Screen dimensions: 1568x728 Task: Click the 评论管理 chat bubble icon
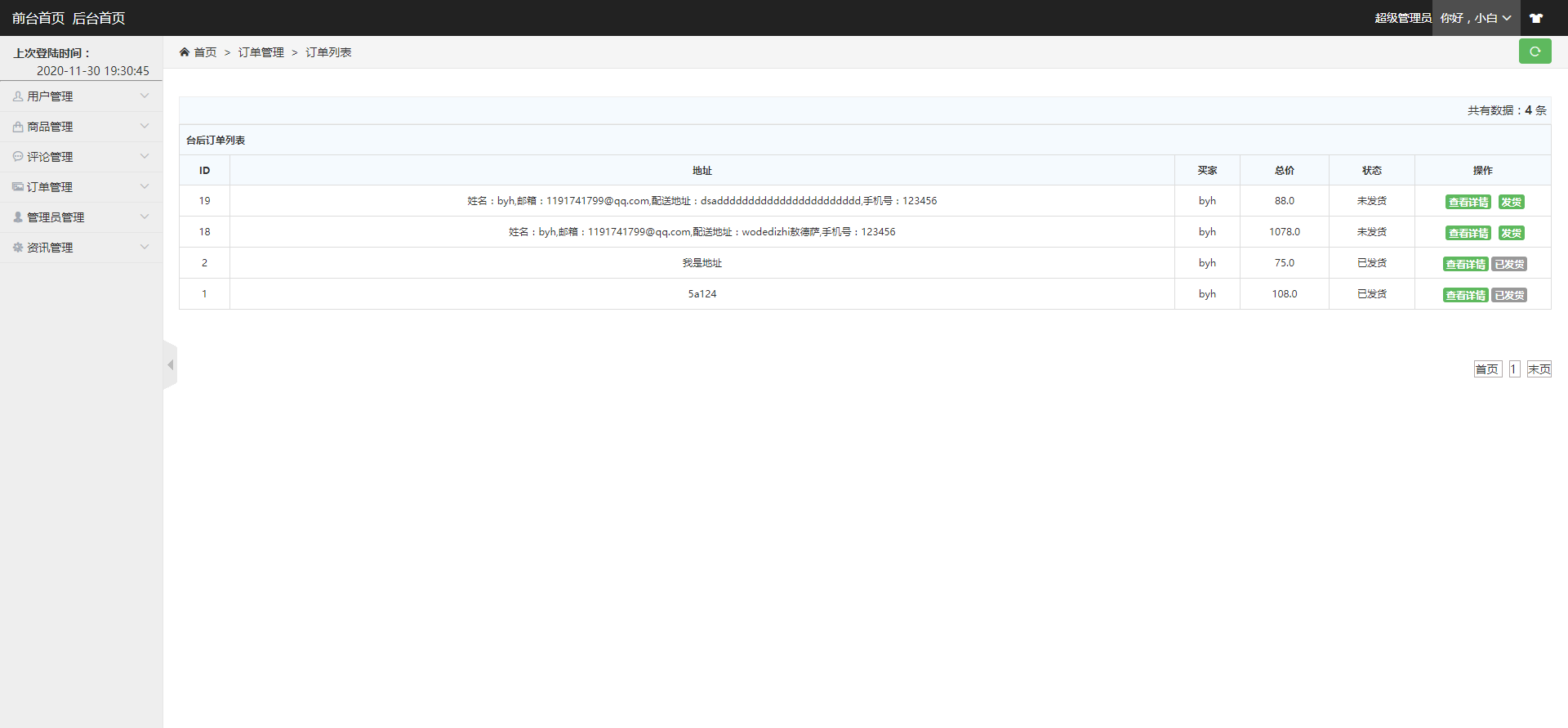pos(18,156)
